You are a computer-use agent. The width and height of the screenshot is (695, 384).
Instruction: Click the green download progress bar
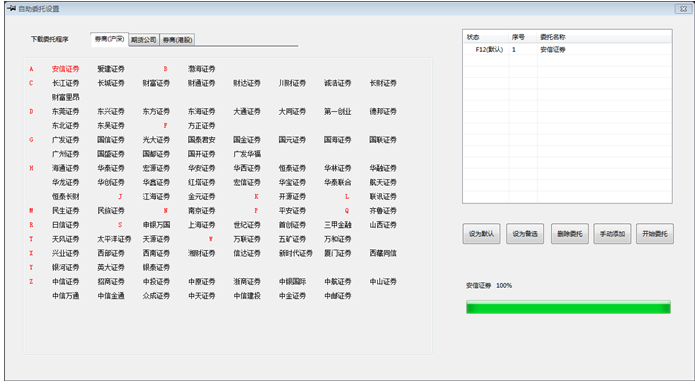pyautogui.click(x=568, y=307)
